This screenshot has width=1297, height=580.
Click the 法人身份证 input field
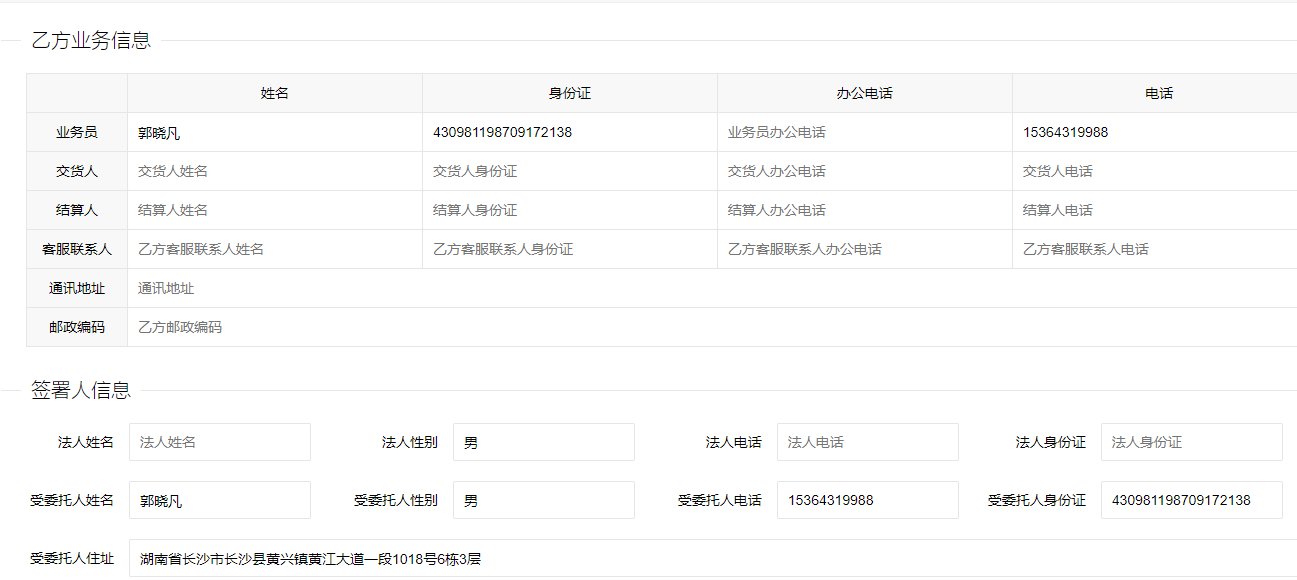coord(1191,442)
